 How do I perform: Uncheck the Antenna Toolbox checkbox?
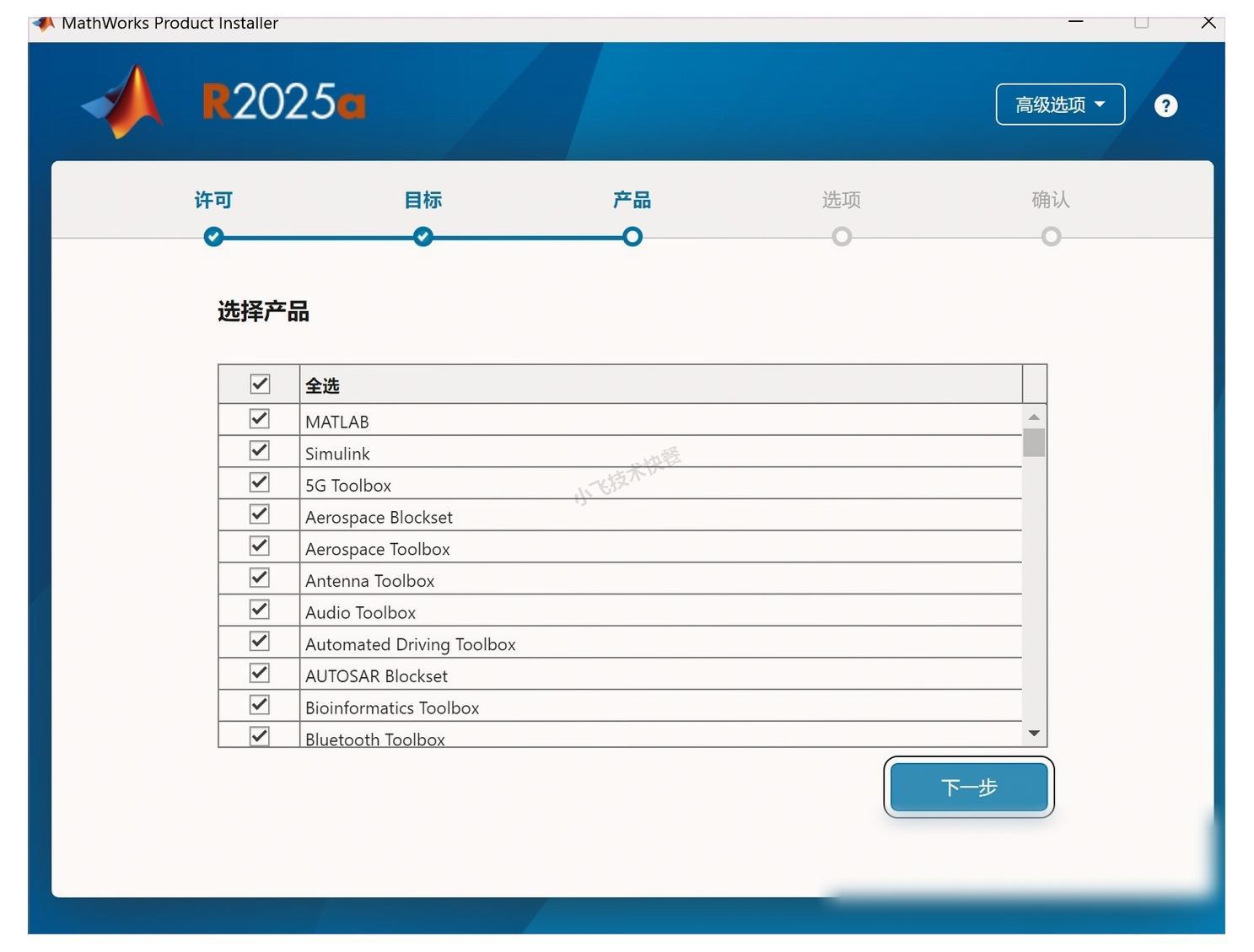tap(260, 578)
